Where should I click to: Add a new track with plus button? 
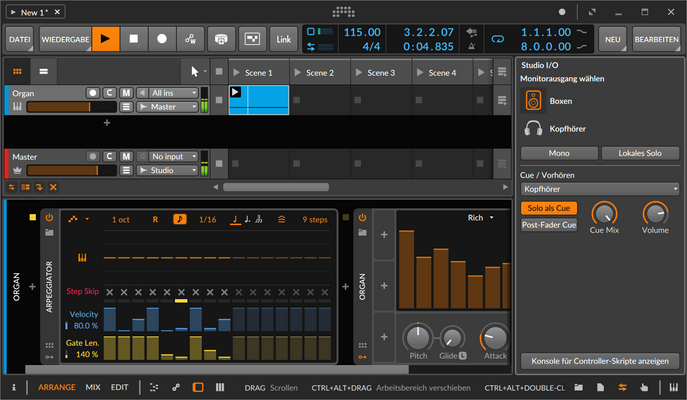point(106,123)
